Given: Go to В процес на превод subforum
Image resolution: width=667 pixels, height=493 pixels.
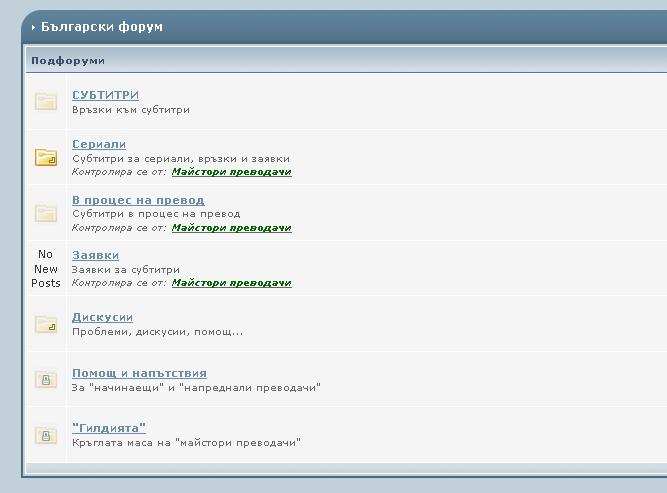Looking at the screenshot, I should click(x=138, y=200).
